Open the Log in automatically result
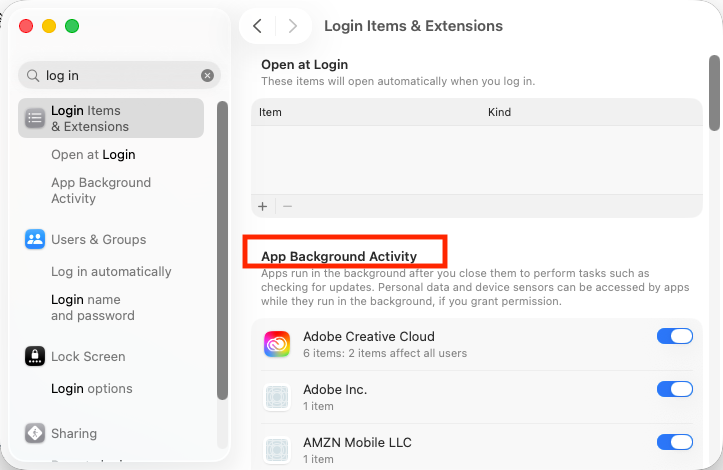 click(x=111, y=272)
